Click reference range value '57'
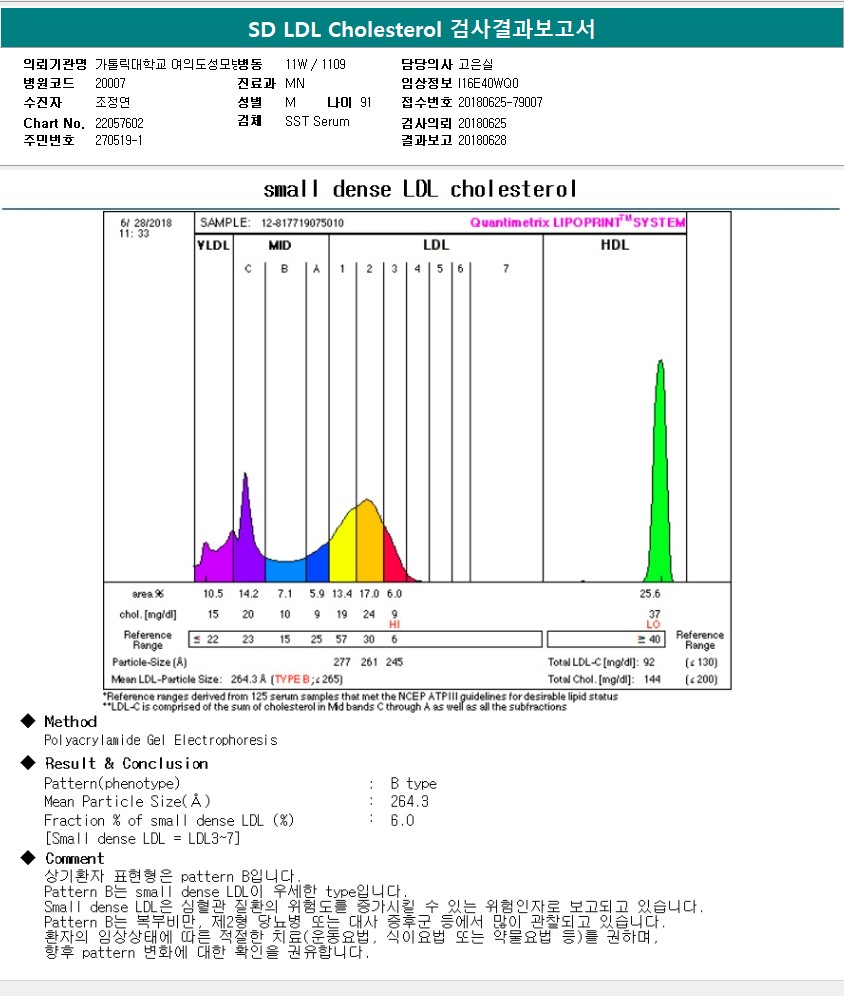 pyautogui.click(x=342, y=639)
